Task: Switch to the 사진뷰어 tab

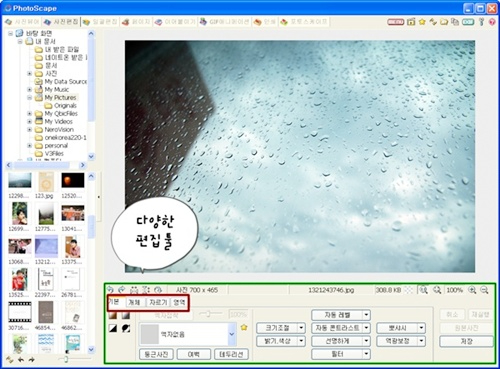Action: pyautogui.click(x=22, y=22)
